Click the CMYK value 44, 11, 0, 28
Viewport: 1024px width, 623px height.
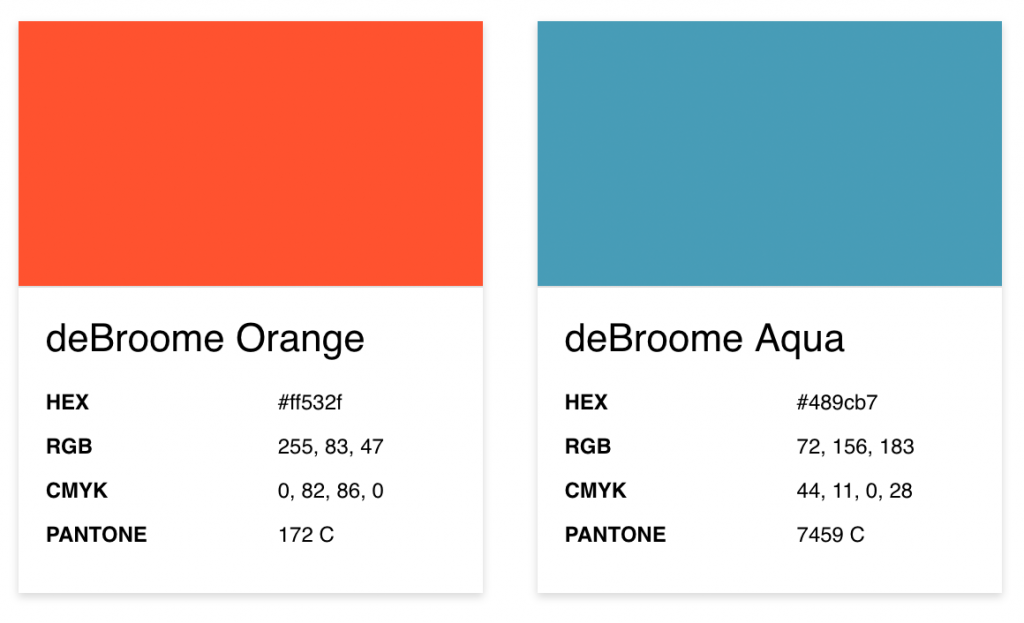[x=854, y=491]
